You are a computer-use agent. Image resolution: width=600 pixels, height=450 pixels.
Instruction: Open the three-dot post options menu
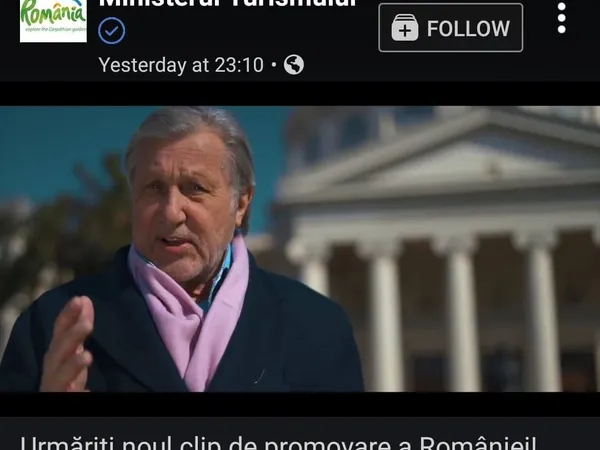(561, 18)
